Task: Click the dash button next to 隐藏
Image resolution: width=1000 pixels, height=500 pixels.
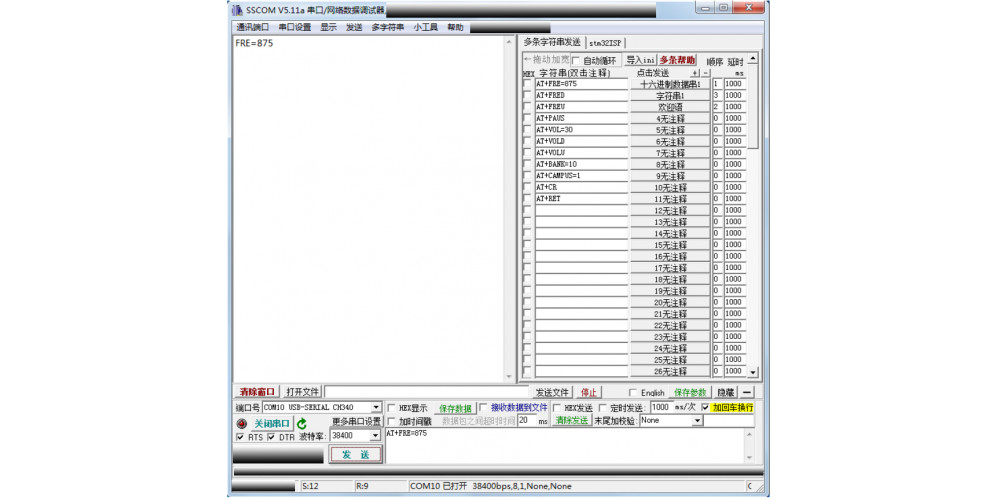Action: (x=747, y=393)
